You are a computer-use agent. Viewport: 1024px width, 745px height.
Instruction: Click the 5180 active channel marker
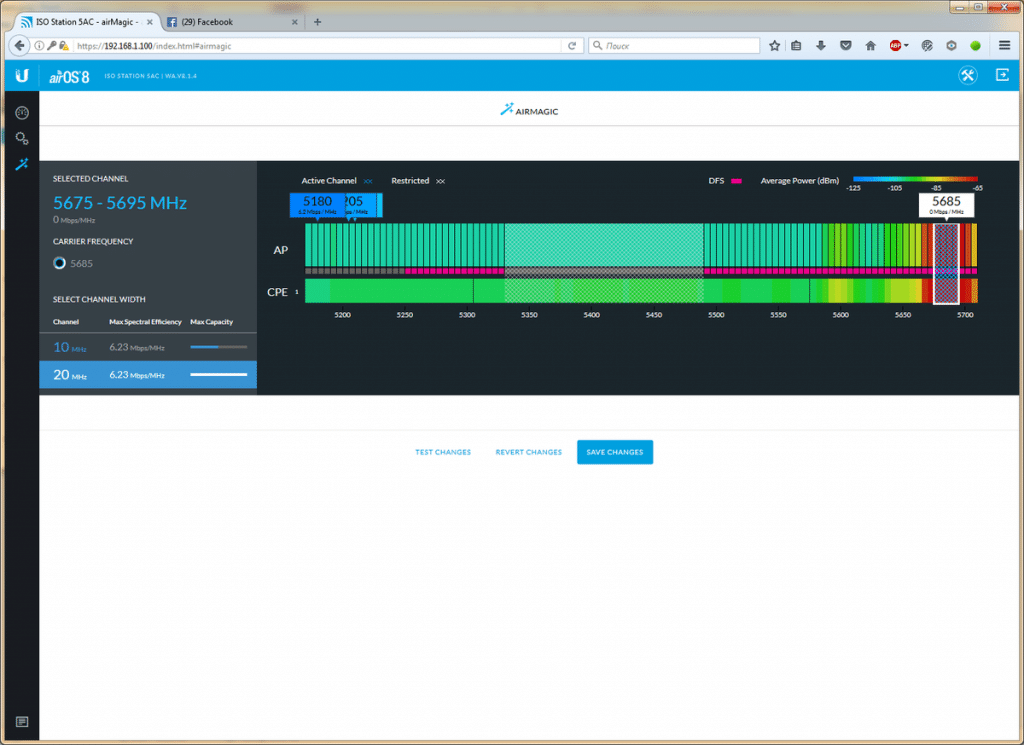pos(317,204)
